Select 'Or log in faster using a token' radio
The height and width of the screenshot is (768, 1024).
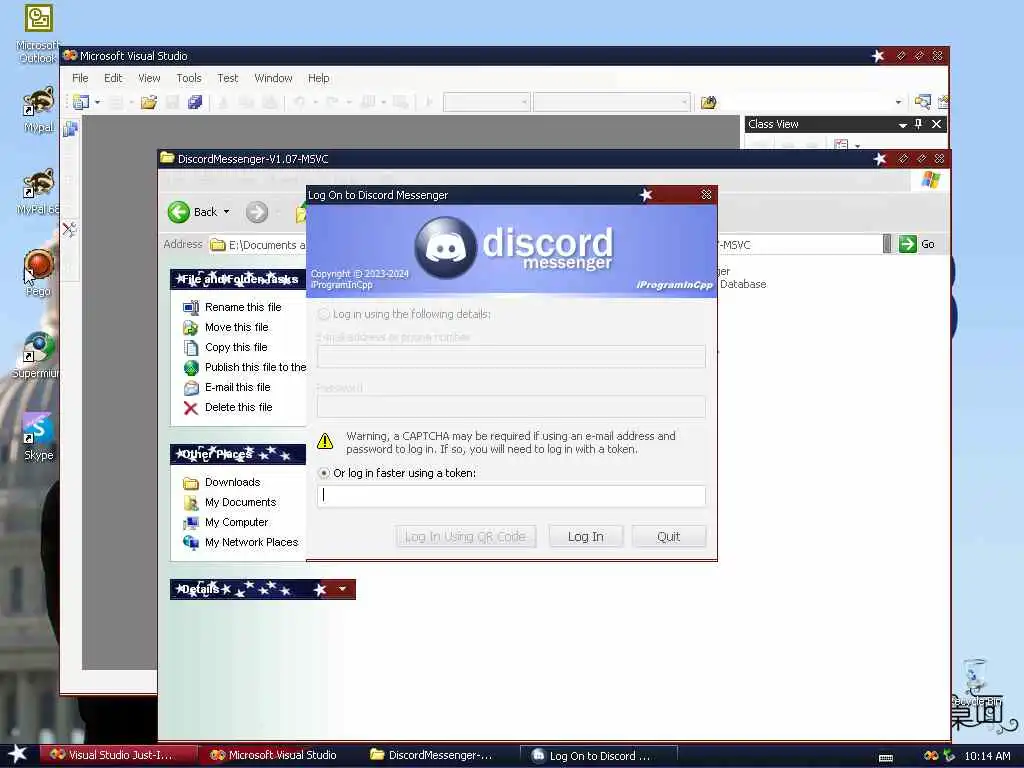(x=323, y=473)
